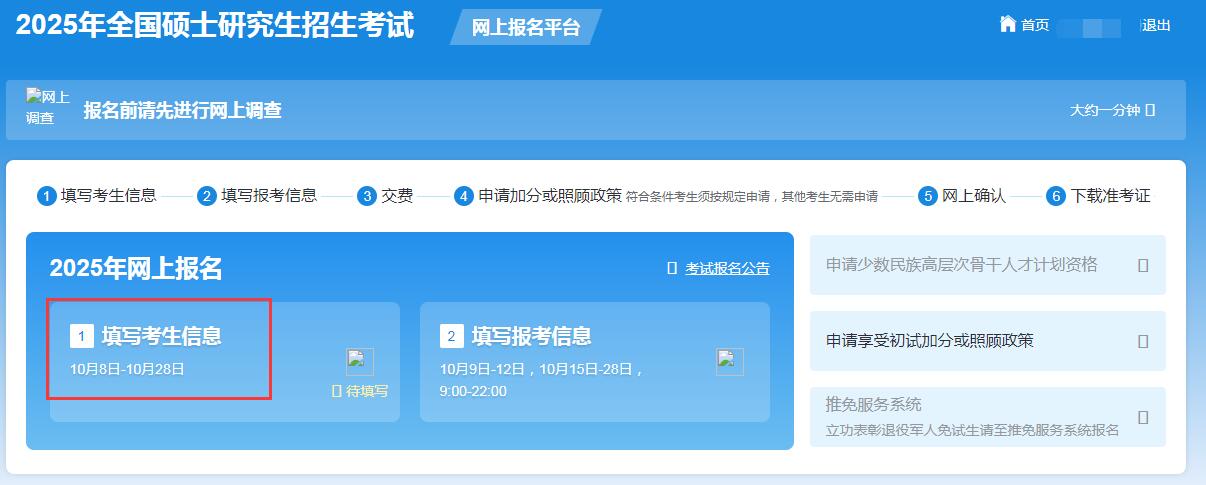
Task: Click the icon before 考试报名公告
Action: tap(672, 268)
